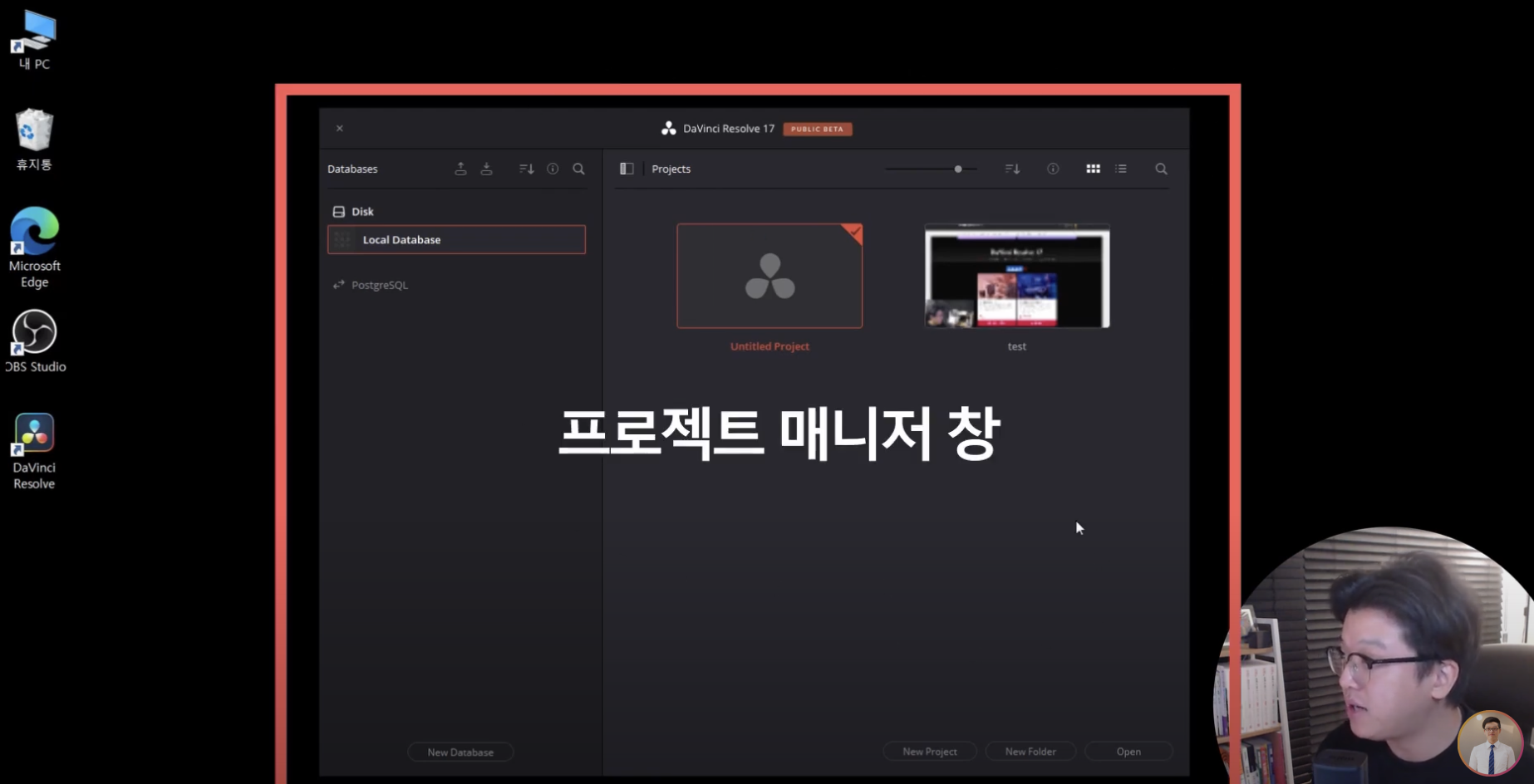Click the New Folder button
The width and height of the screenshot is (1534, 784).
click(1030, 751)
